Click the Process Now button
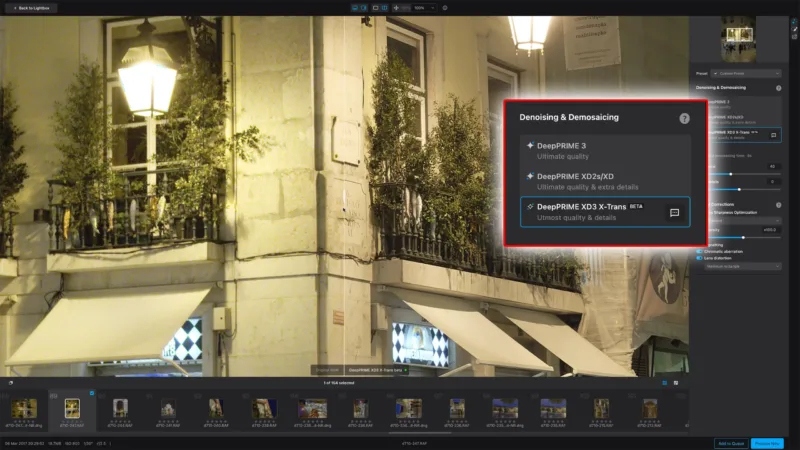 click(x=767, y=443)
